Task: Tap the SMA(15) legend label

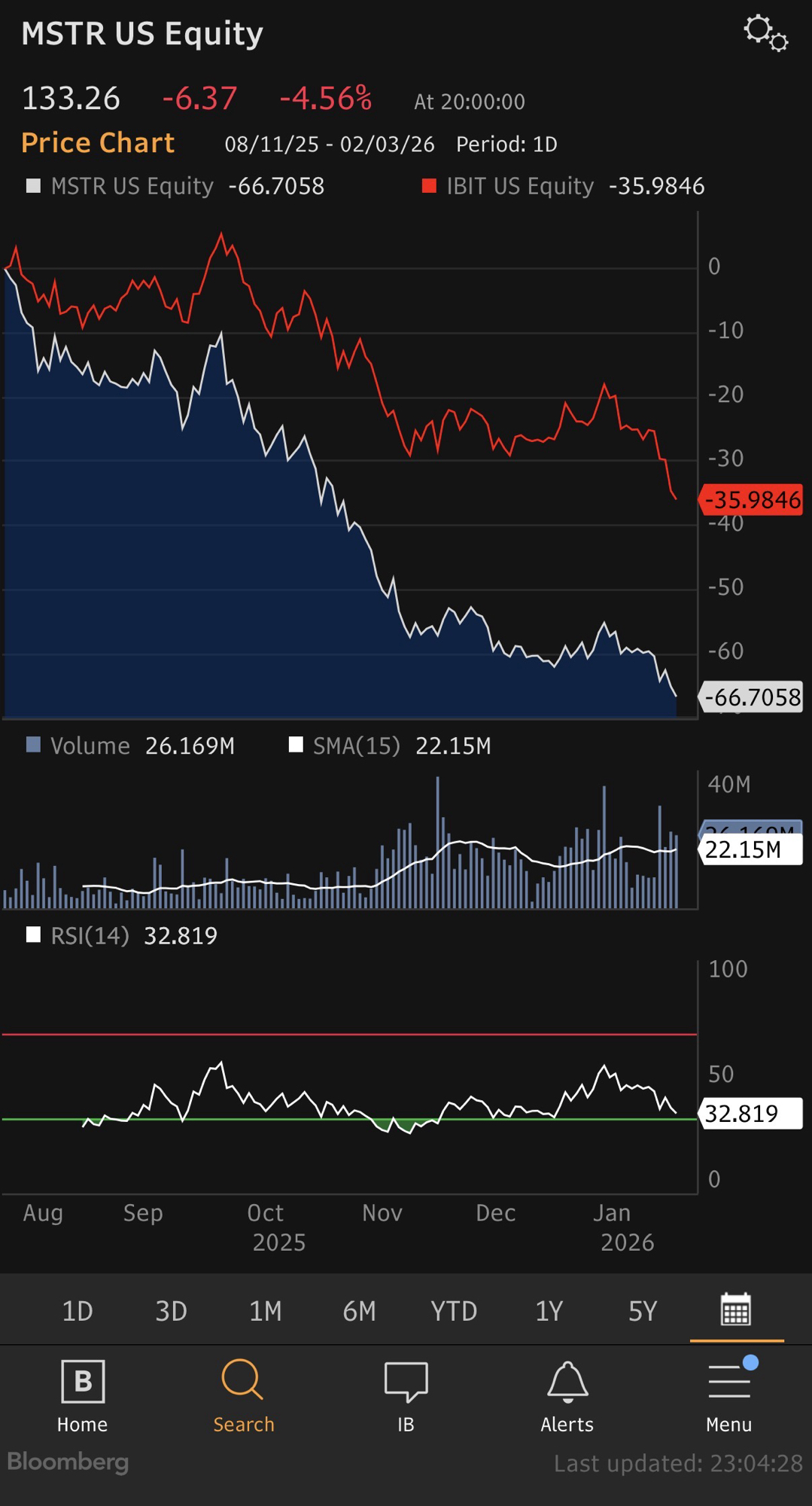Action: (356, 745)
